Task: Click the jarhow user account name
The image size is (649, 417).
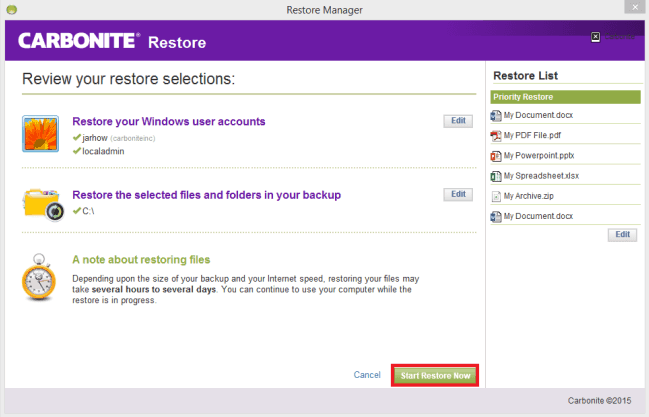Action: (95, 138)
